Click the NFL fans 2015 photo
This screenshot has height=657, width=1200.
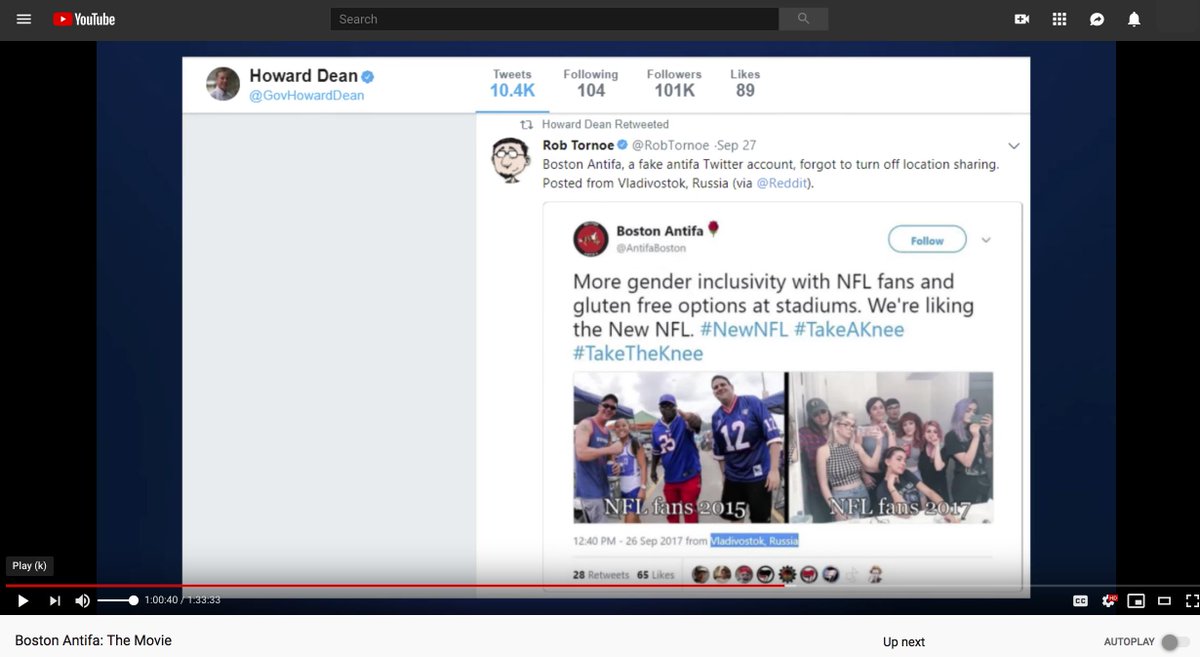(x=678, y=447)
